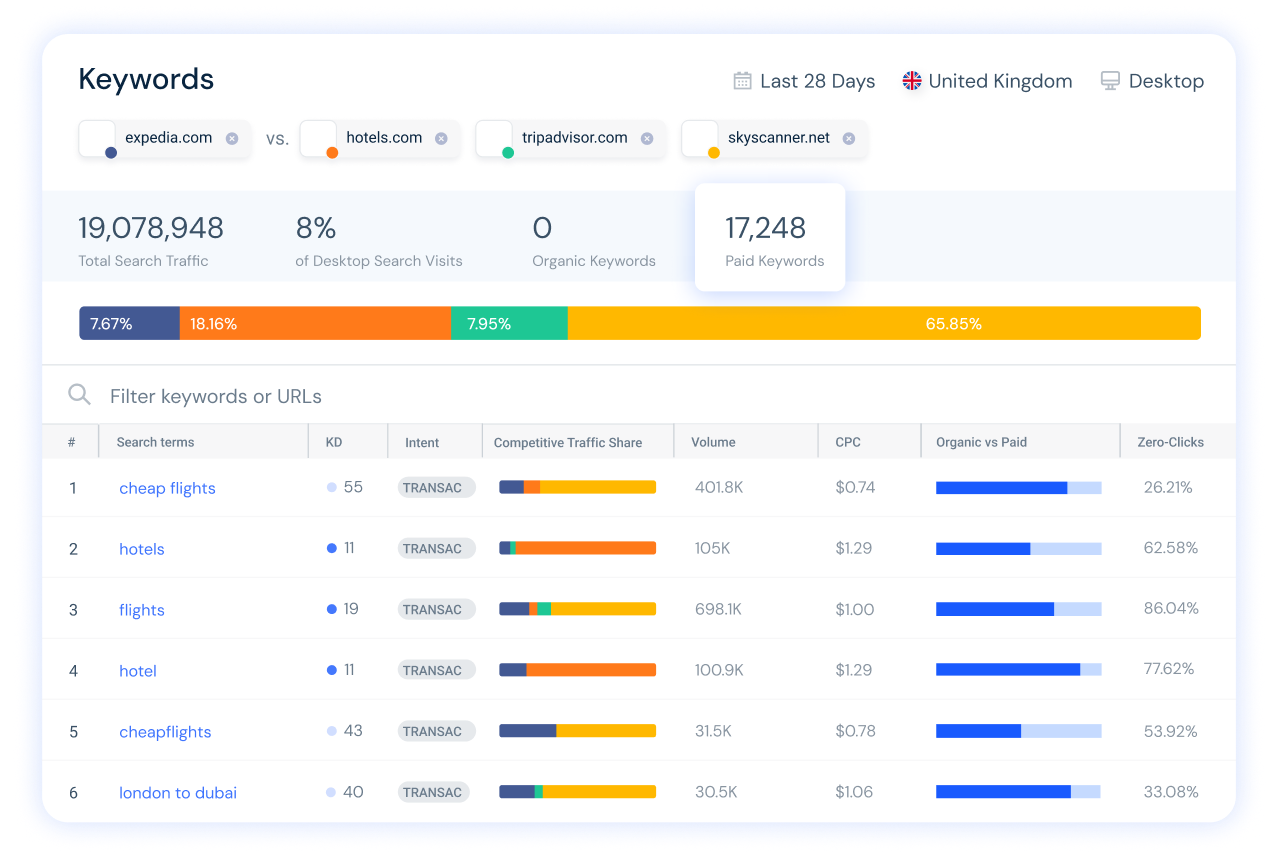The image size is (1280, 856).
Task: Open the flights keyword link
Action: (x=142, y=610)
